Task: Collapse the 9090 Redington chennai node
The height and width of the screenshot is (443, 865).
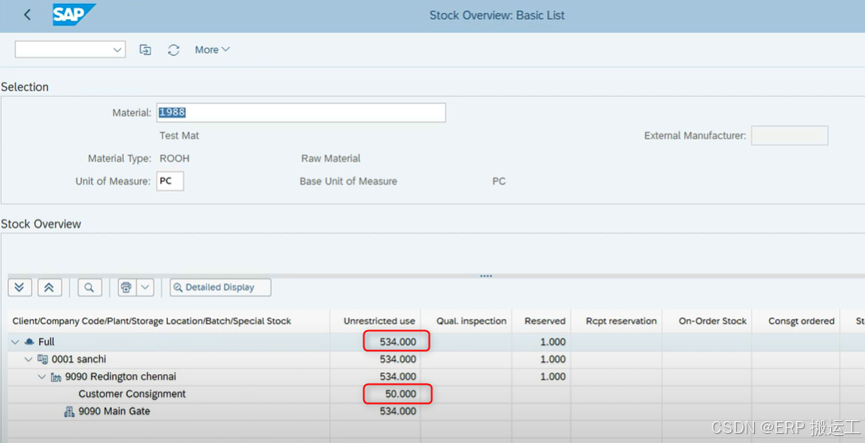Action: pyautogui.click(x=42, y=377)
